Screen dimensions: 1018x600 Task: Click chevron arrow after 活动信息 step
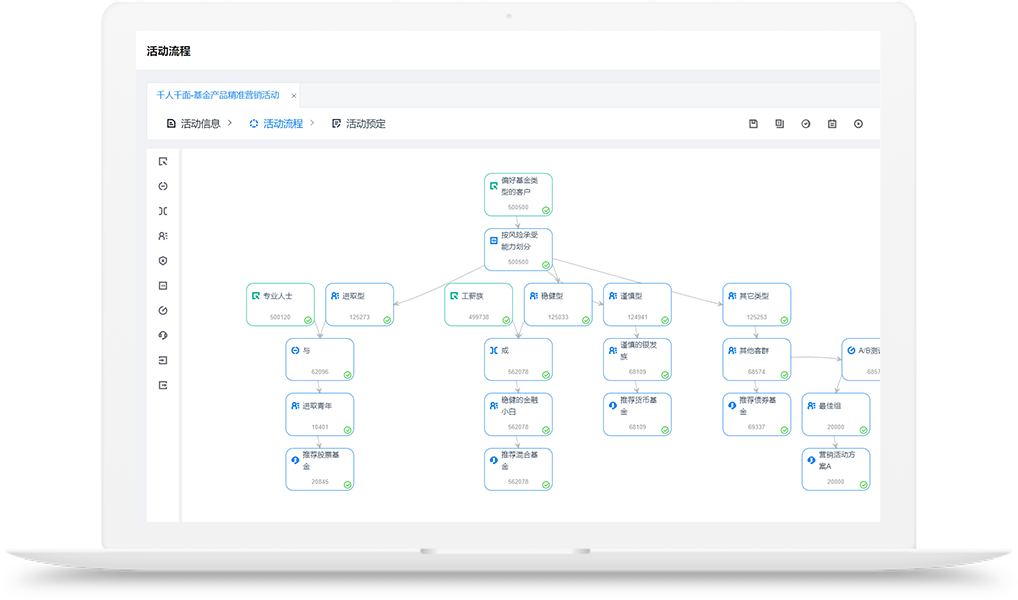tap(230, 123)
